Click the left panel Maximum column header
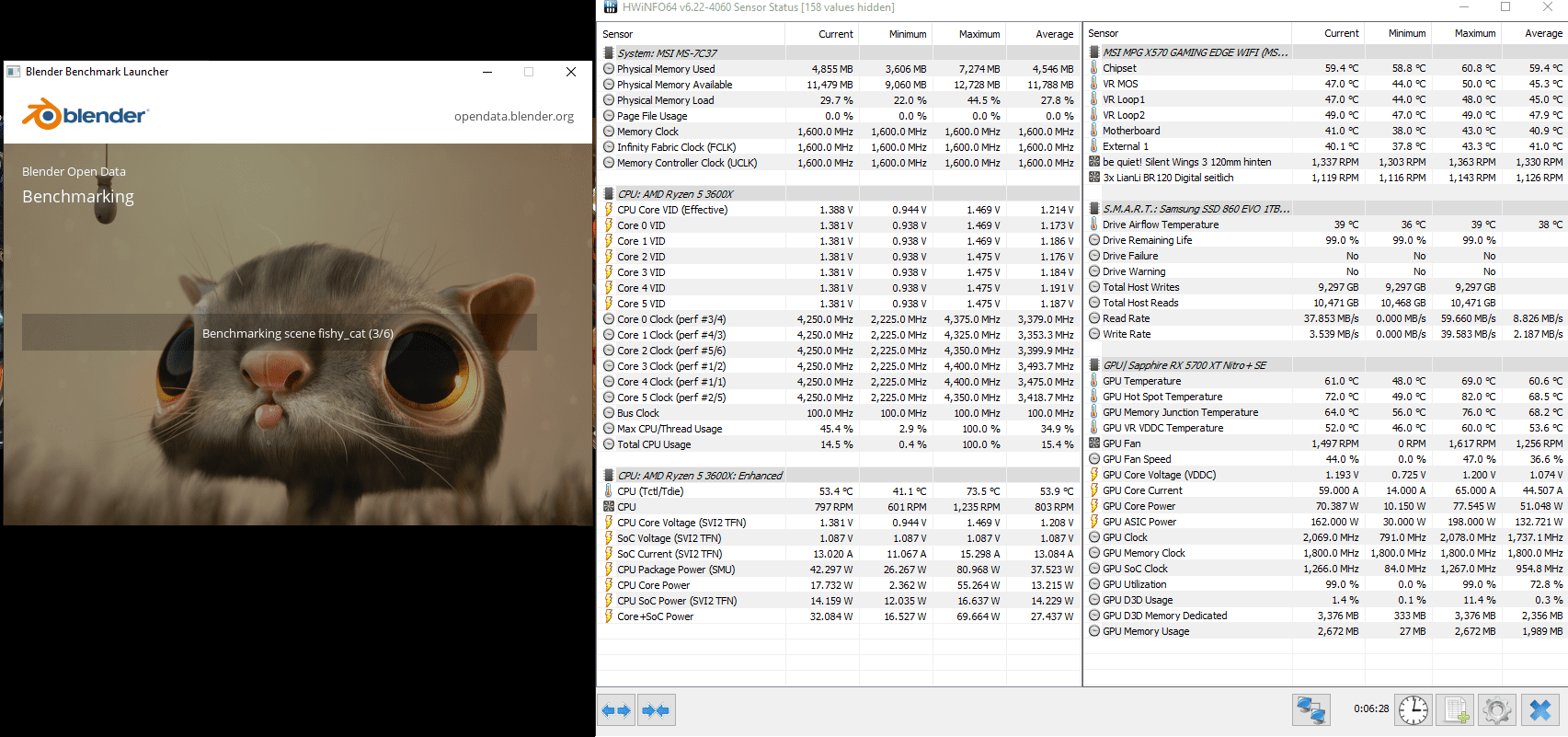1568x737 pixels. [x=968, y=34]
